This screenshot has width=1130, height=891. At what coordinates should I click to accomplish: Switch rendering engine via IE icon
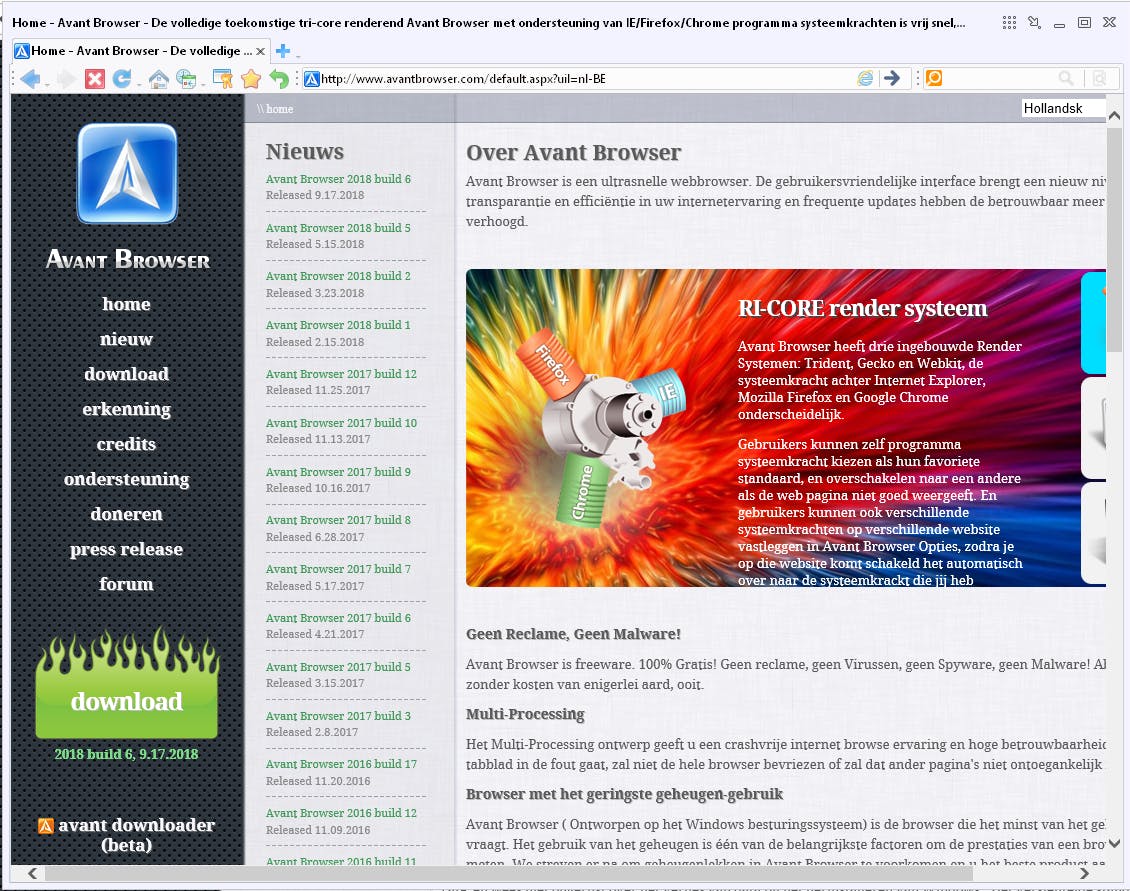(x=865, y=79)
